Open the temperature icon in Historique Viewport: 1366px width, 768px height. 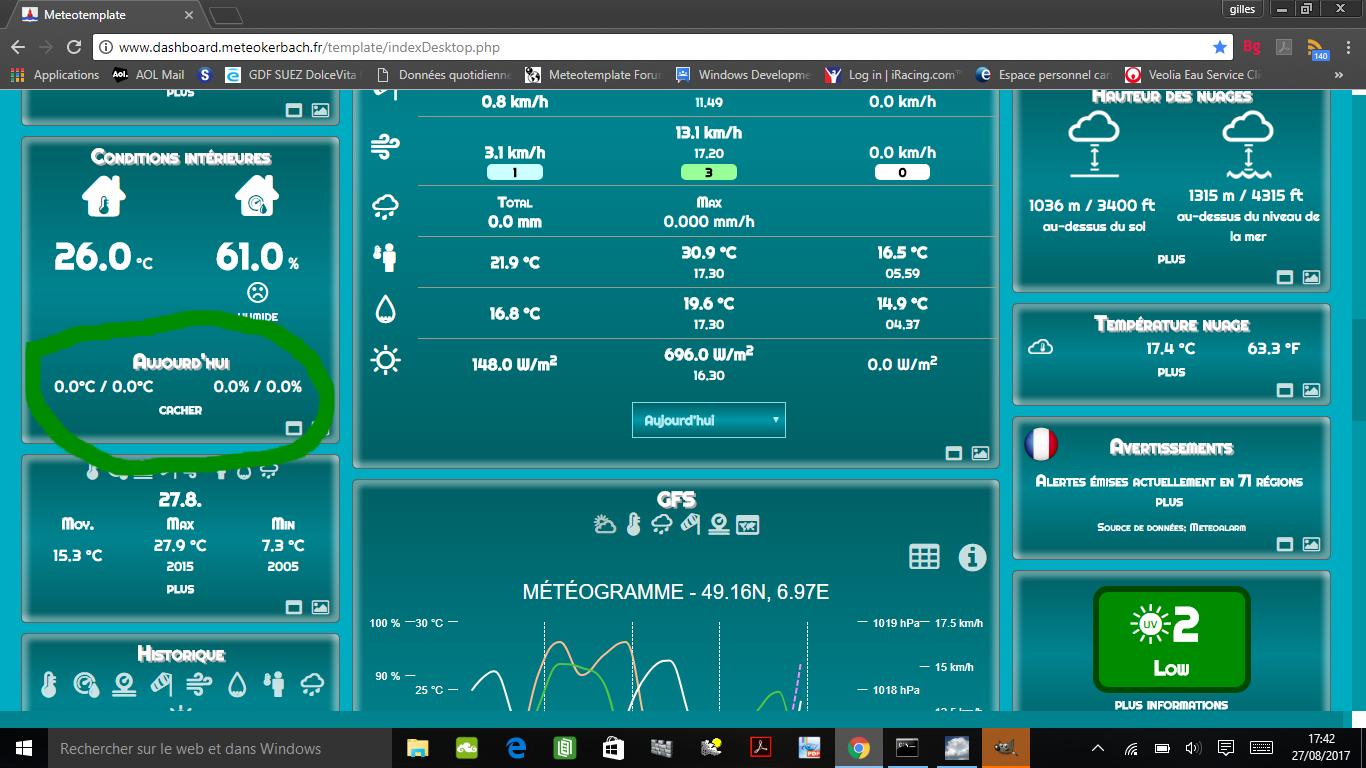point(48,685)
